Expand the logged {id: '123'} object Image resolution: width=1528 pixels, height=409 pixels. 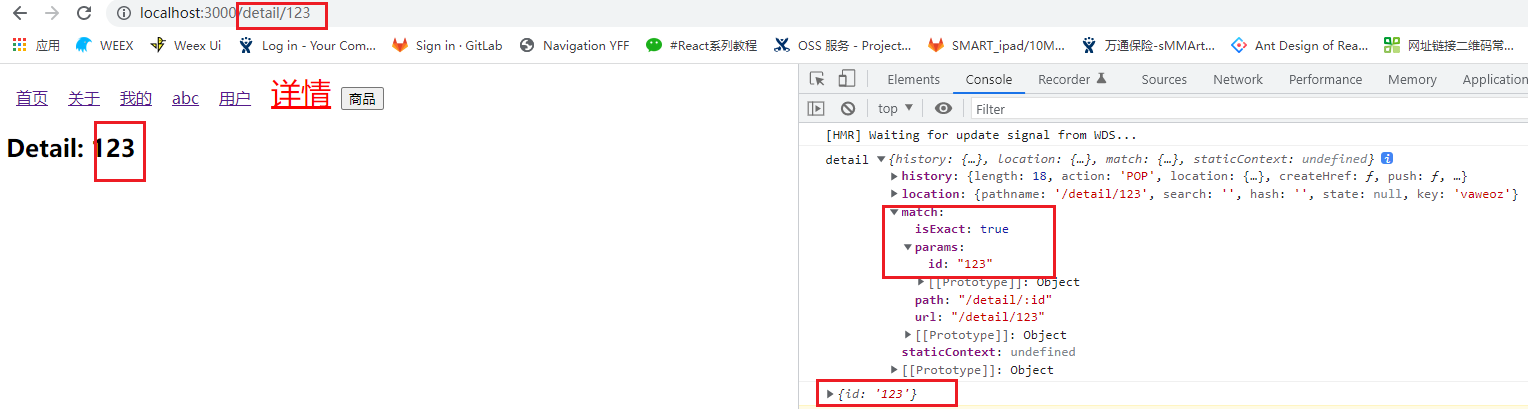[830, 395]
